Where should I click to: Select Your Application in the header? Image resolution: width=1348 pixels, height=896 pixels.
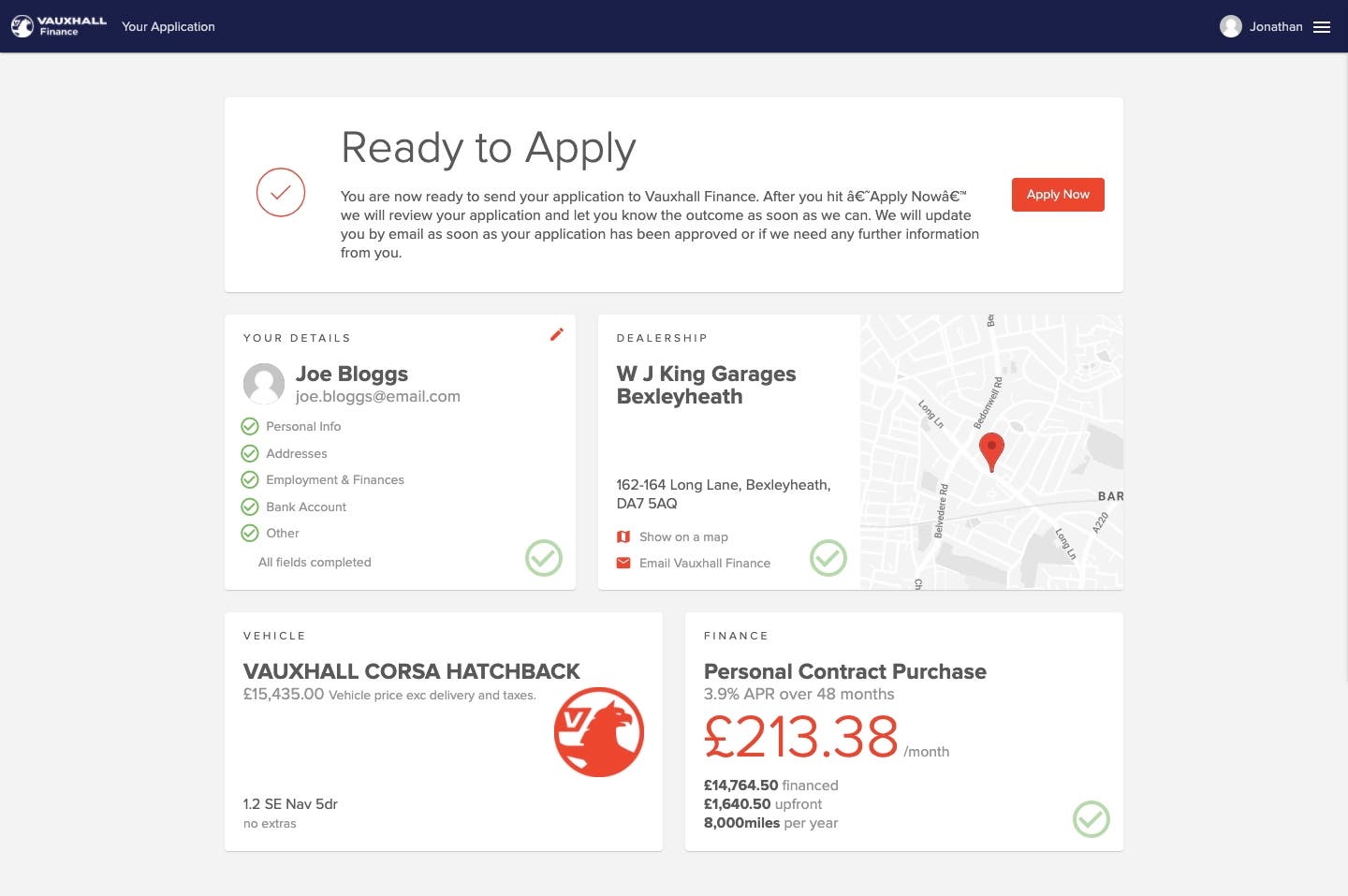tap(168, 27)
